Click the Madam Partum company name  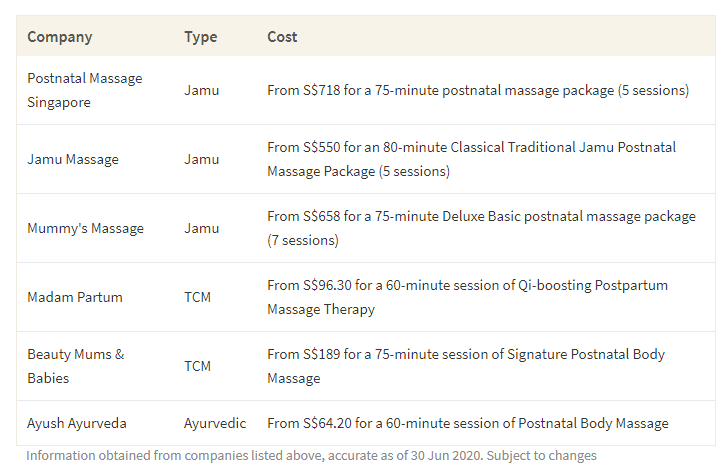[75, 297]
